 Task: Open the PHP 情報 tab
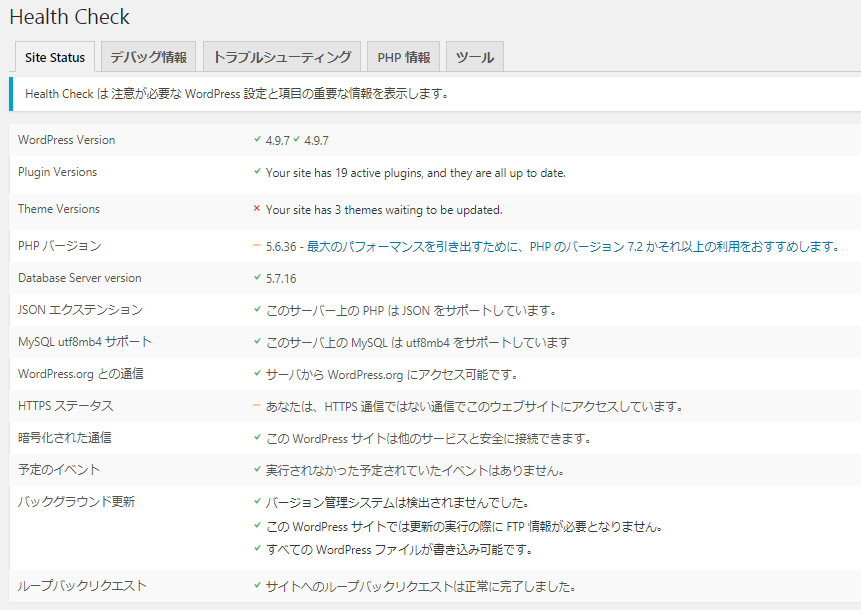tap(404, 57)
